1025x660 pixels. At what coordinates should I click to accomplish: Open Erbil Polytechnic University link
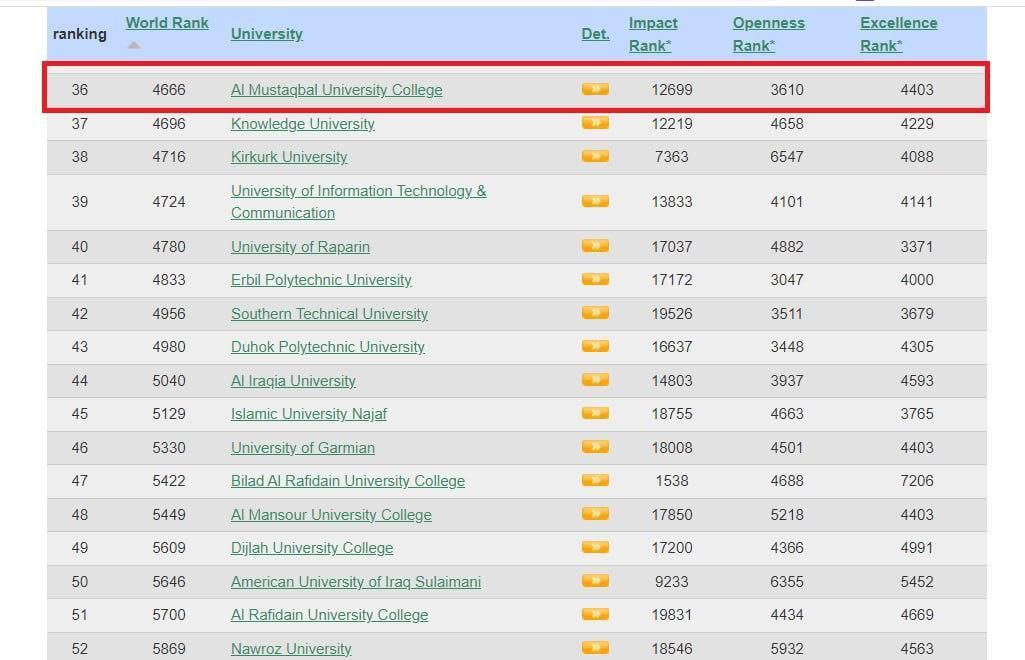coord(321,280)
